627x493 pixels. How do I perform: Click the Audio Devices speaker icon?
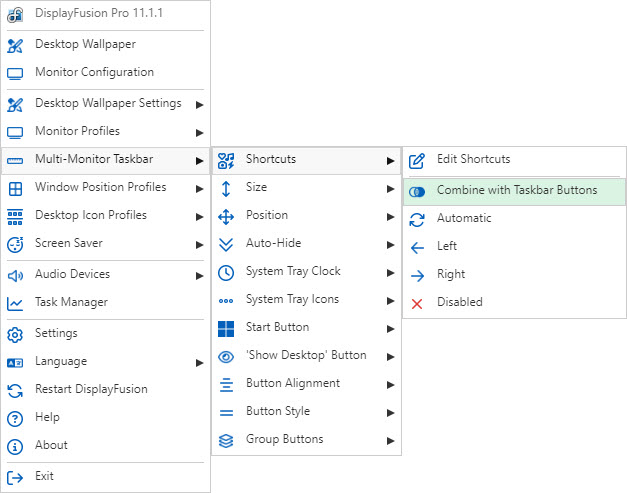(15, 276)
